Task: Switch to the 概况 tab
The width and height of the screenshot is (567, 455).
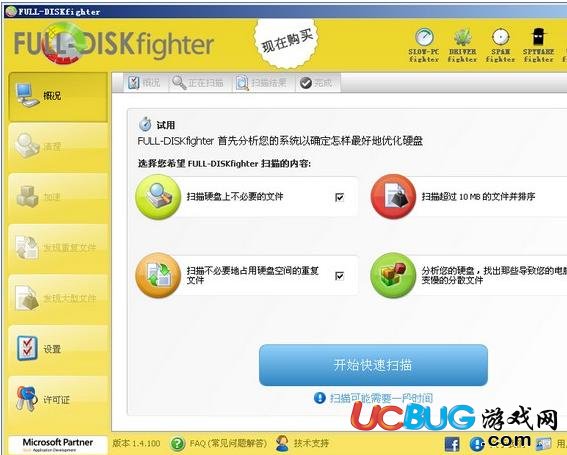Action: (x=144, y=83)
